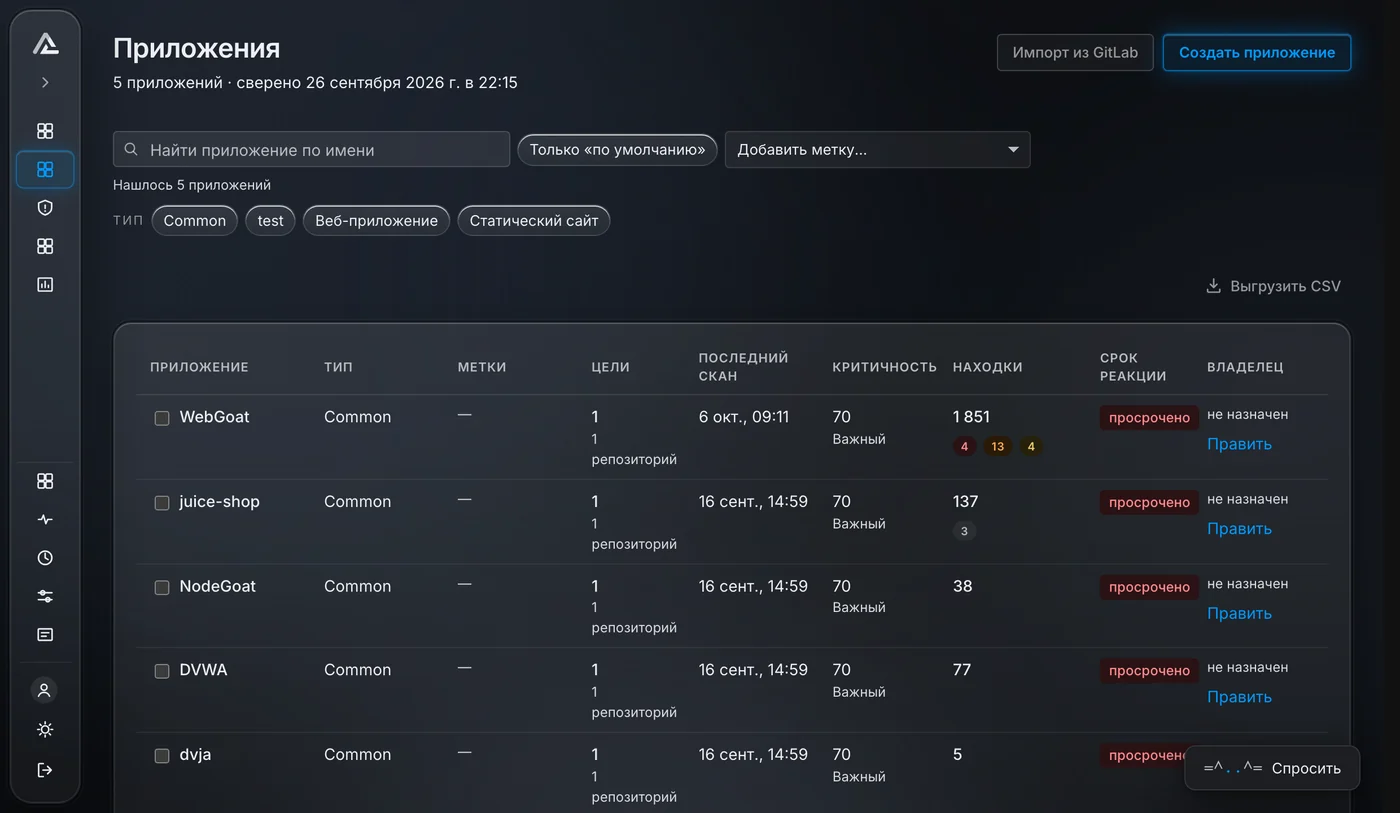Open the highlighted active grid sidebar icon
The image size is (1400, 813).
(x=45, y=169)
